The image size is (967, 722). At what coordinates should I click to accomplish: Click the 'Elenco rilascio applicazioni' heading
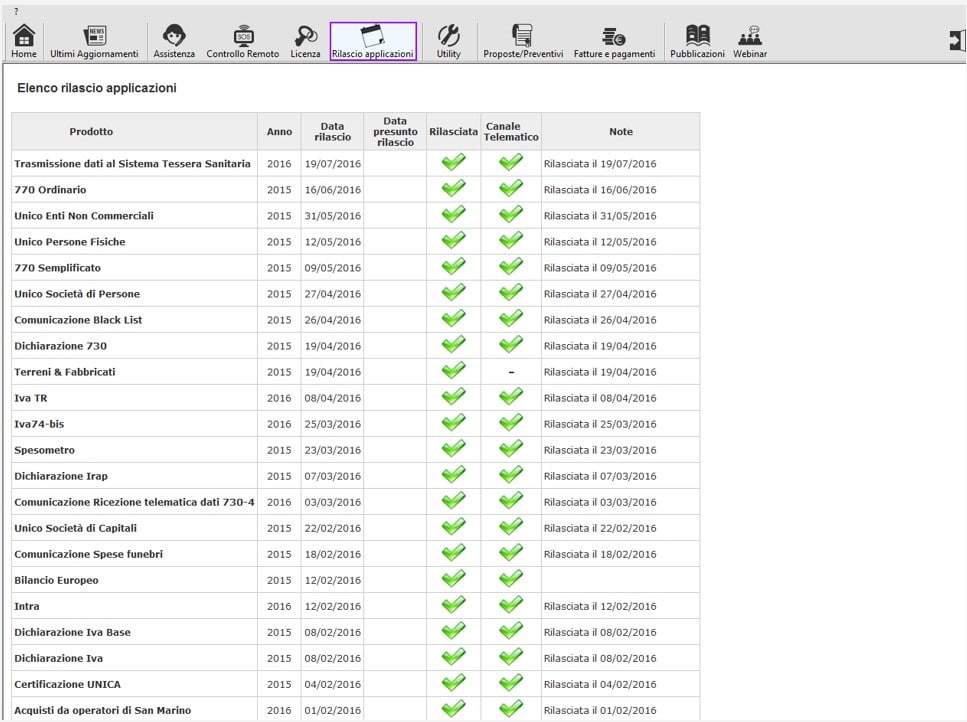point(97,88)
